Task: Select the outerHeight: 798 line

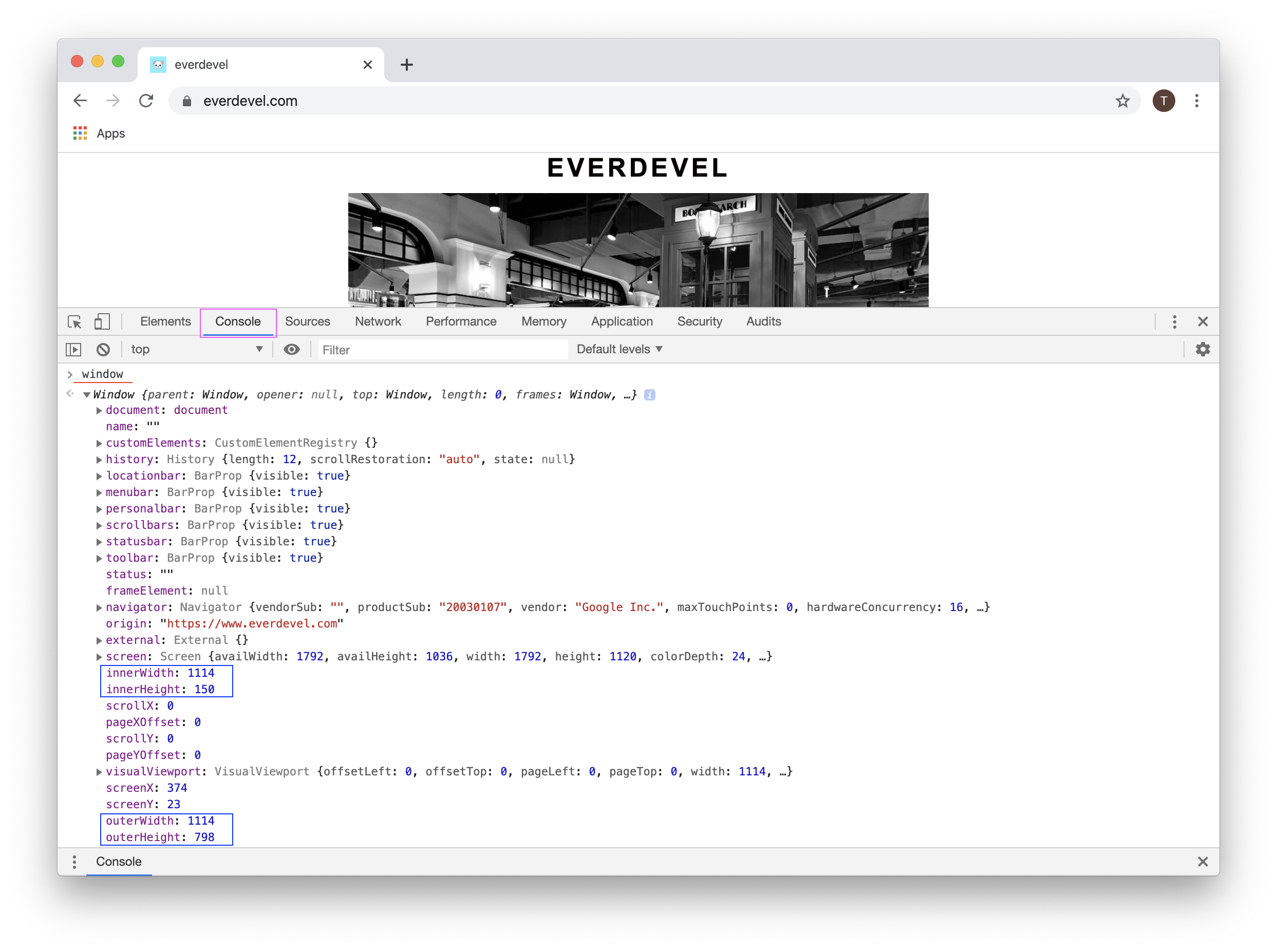Action: (x=160, y=837)
